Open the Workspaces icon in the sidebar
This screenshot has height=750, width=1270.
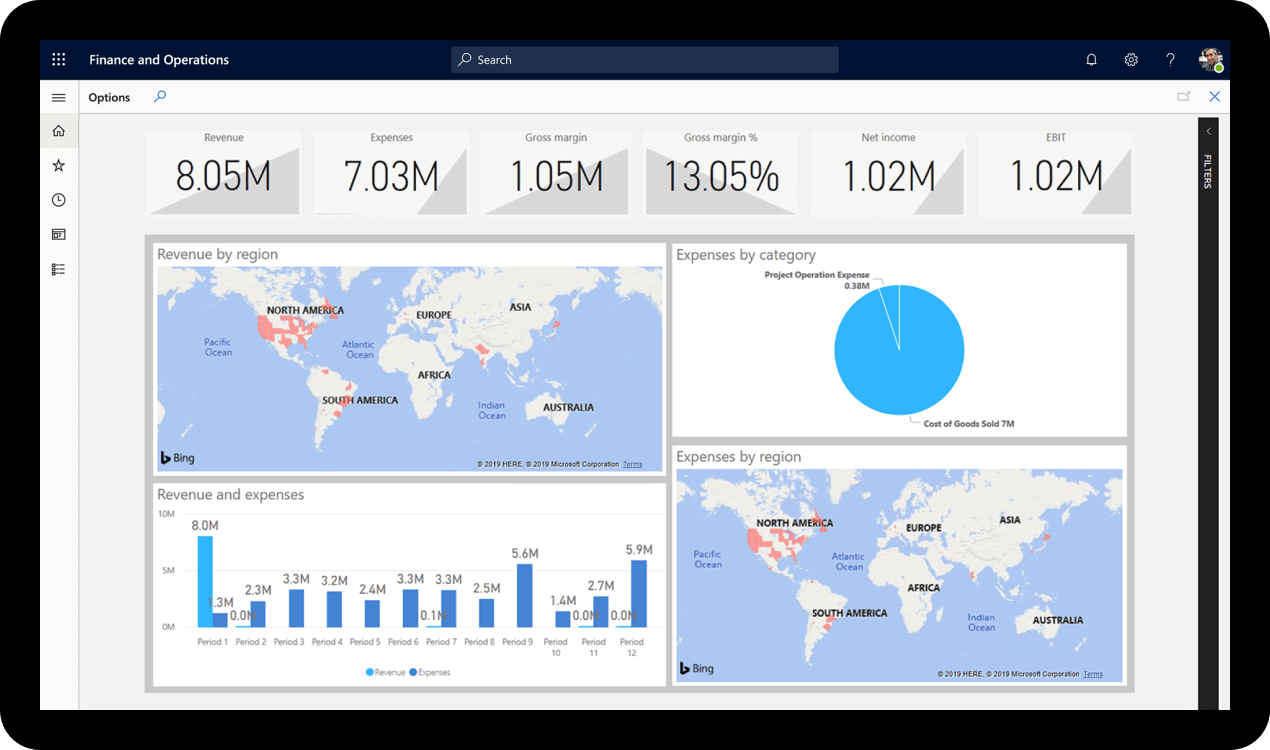pos(58,234)
